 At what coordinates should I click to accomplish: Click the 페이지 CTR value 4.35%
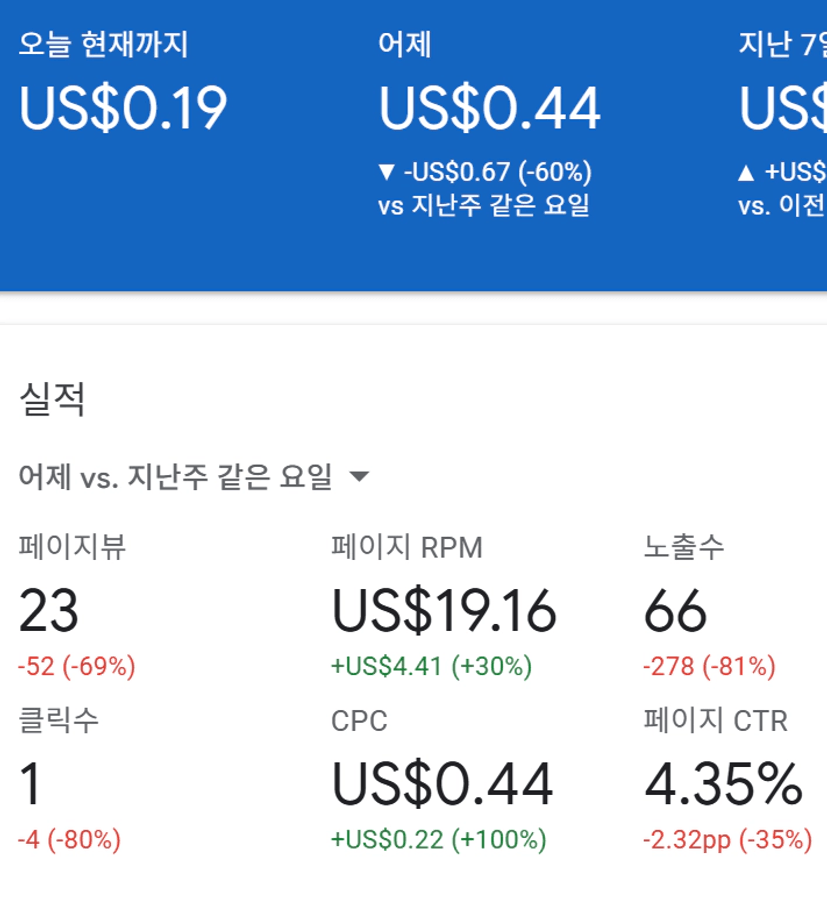tap(723, 784)
